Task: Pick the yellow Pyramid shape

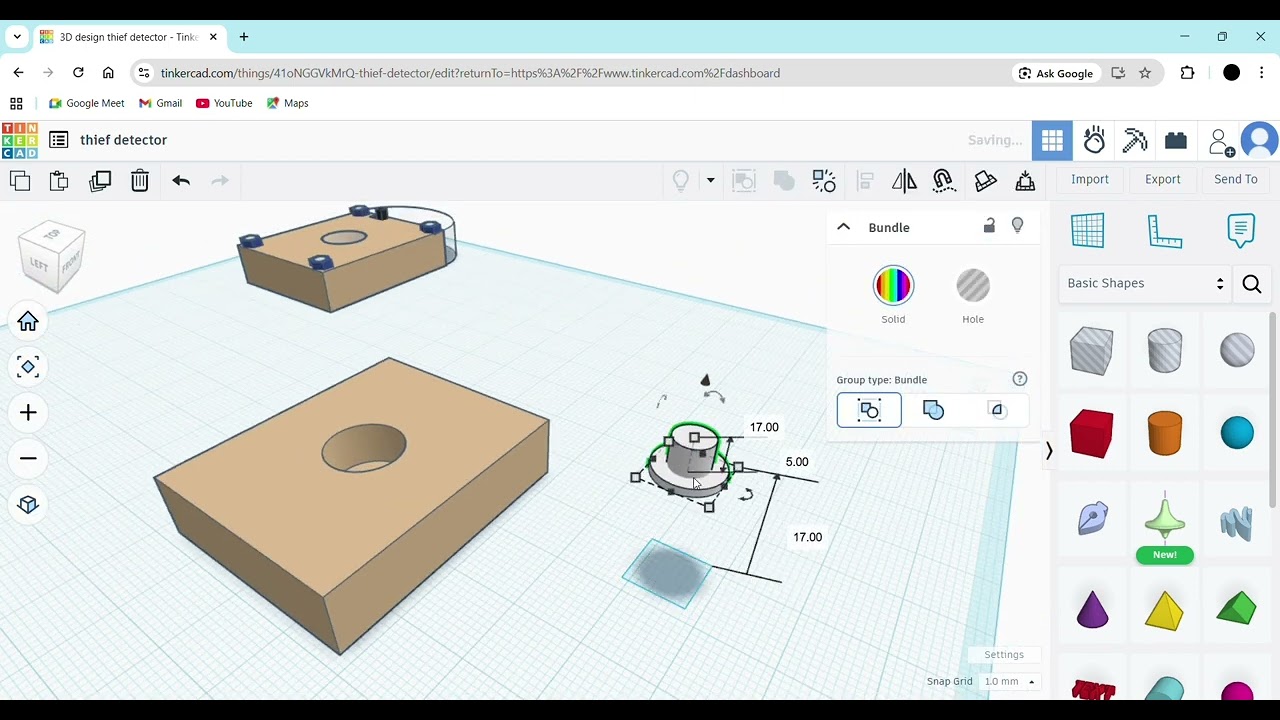Action: pos(1165,608)
